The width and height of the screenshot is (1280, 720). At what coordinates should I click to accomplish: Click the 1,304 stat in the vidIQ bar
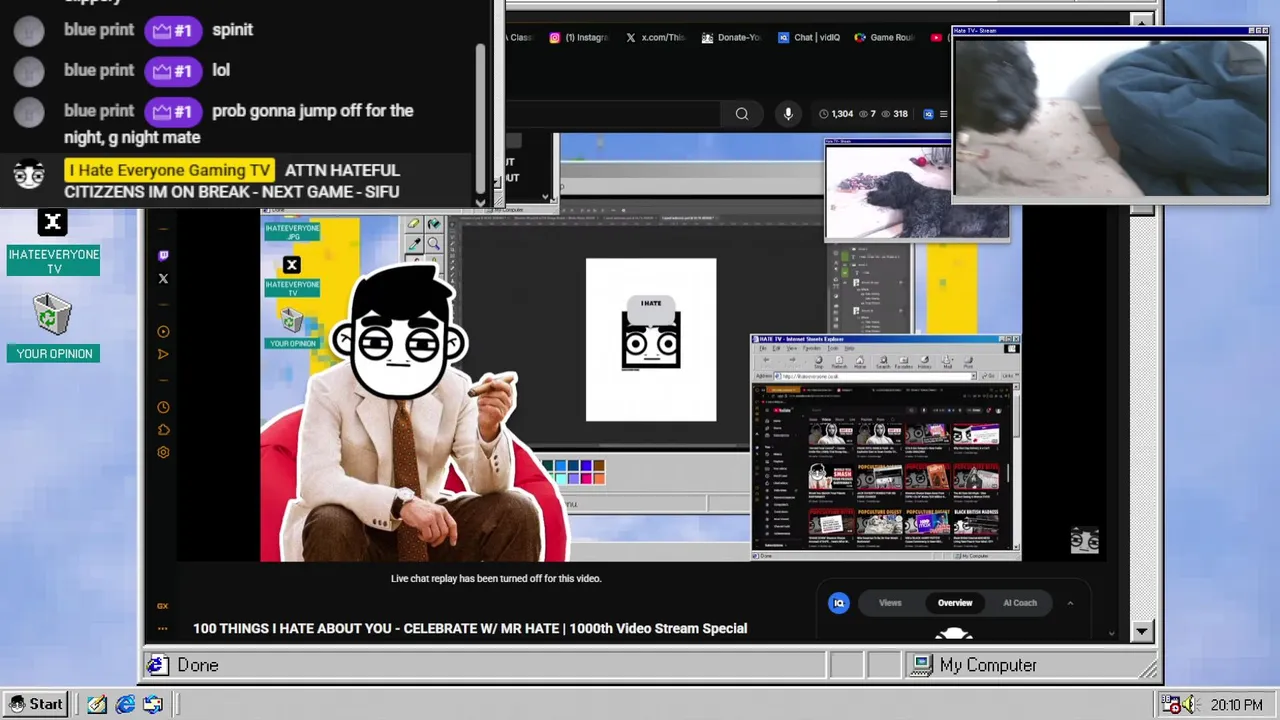(836, 114)
